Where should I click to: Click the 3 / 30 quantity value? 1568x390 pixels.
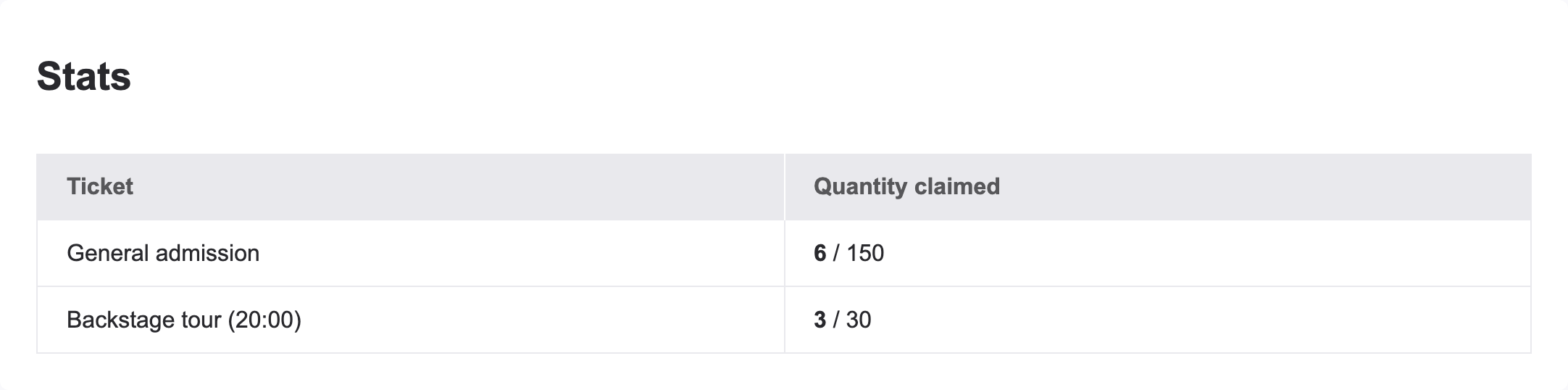[x=842, y=320]
